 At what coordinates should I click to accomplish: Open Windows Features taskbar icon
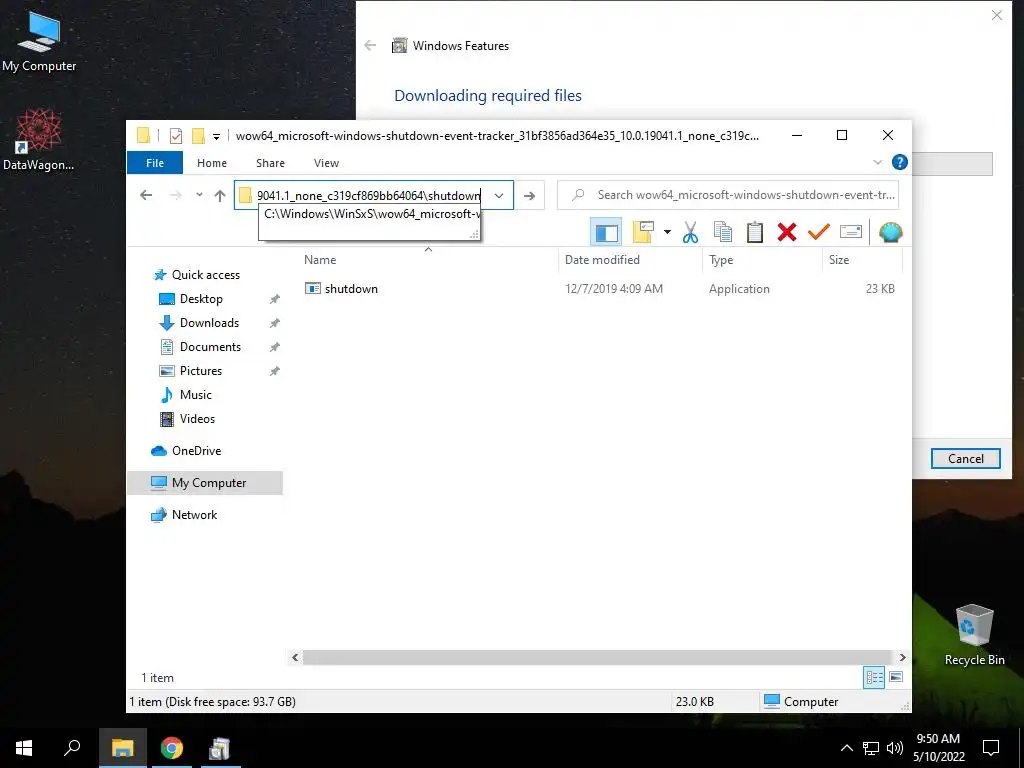point(219,748)
